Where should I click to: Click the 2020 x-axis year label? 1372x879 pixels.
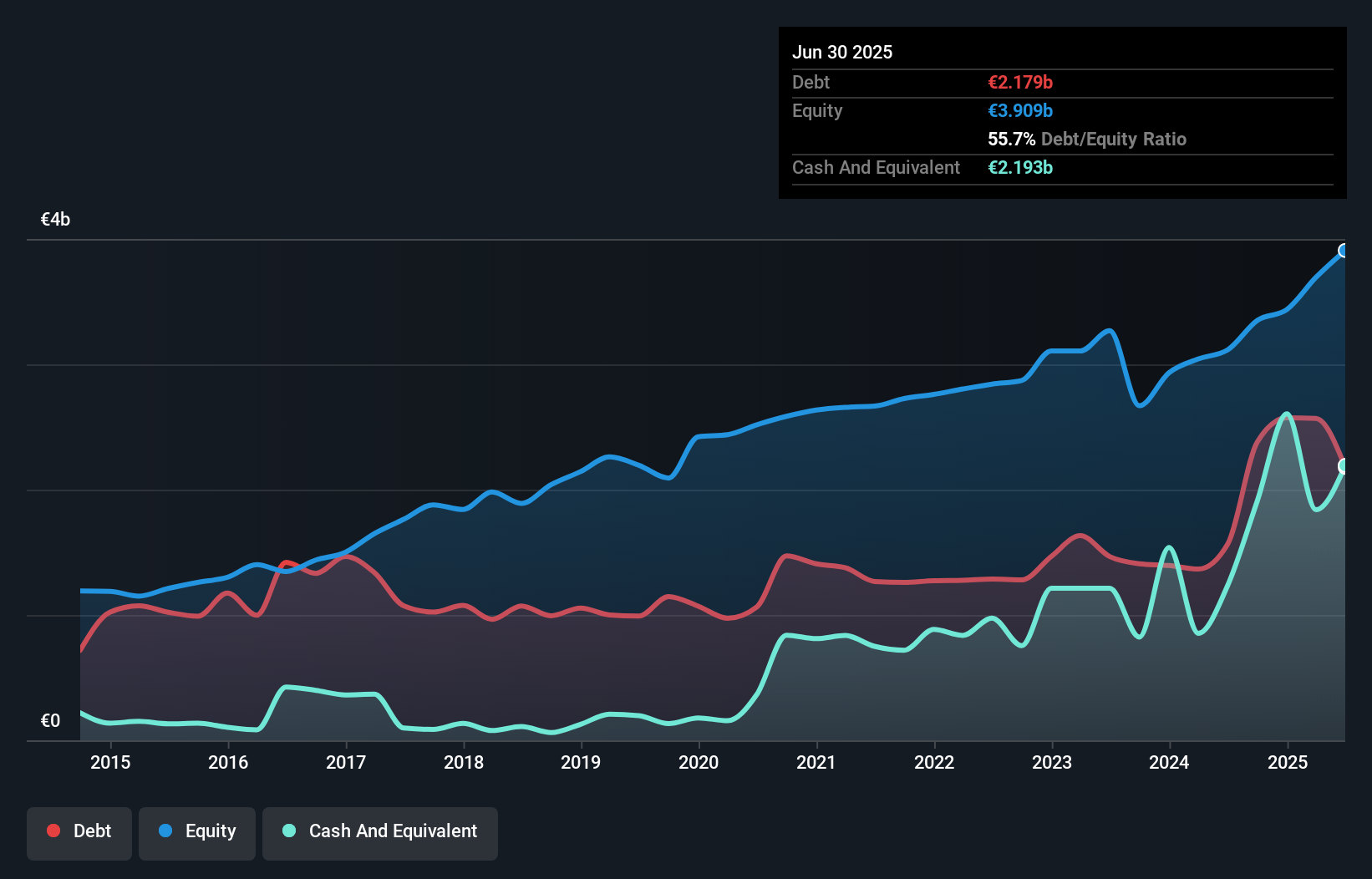(699, 762)
